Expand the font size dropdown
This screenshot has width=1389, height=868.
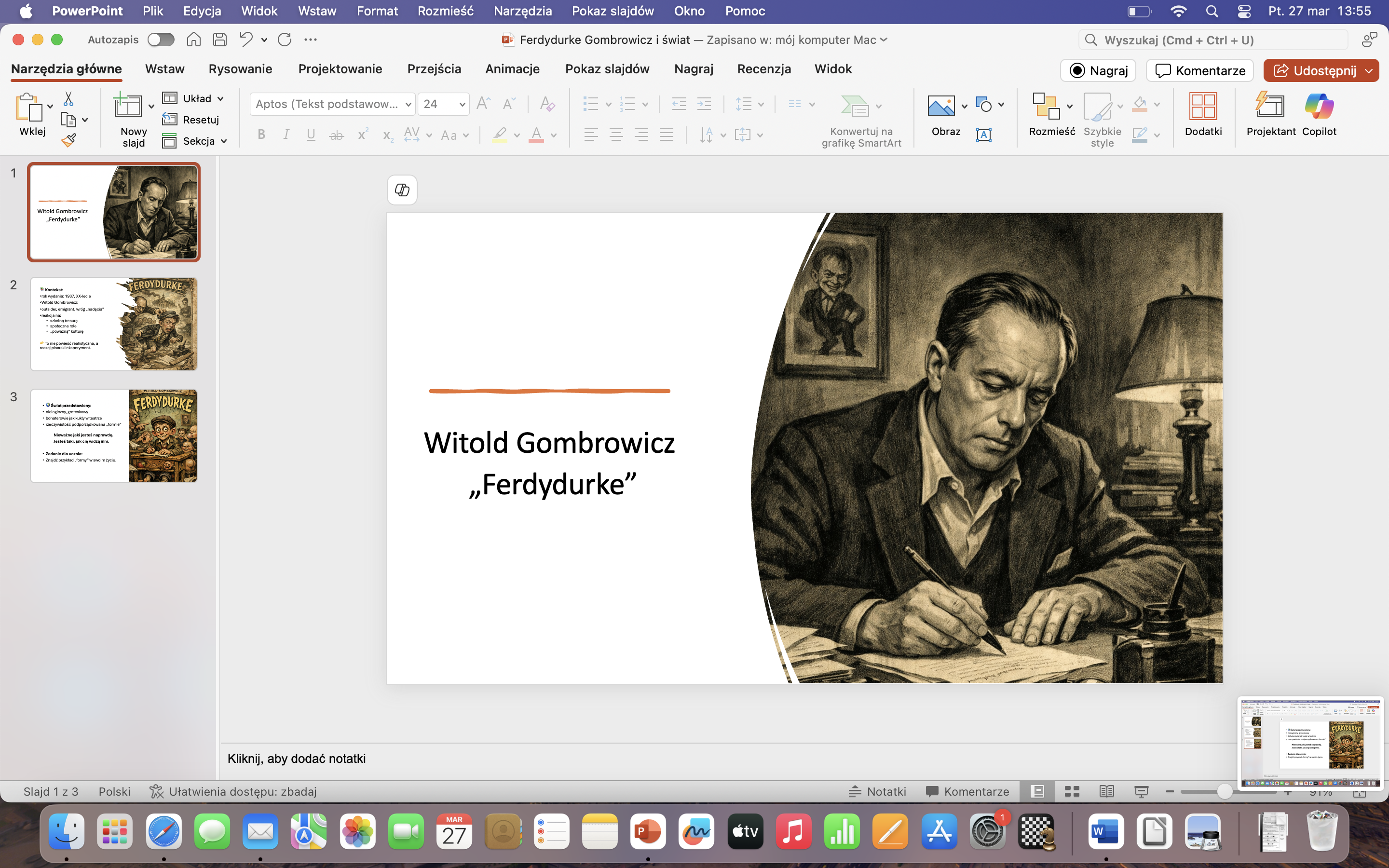(462, 105)
